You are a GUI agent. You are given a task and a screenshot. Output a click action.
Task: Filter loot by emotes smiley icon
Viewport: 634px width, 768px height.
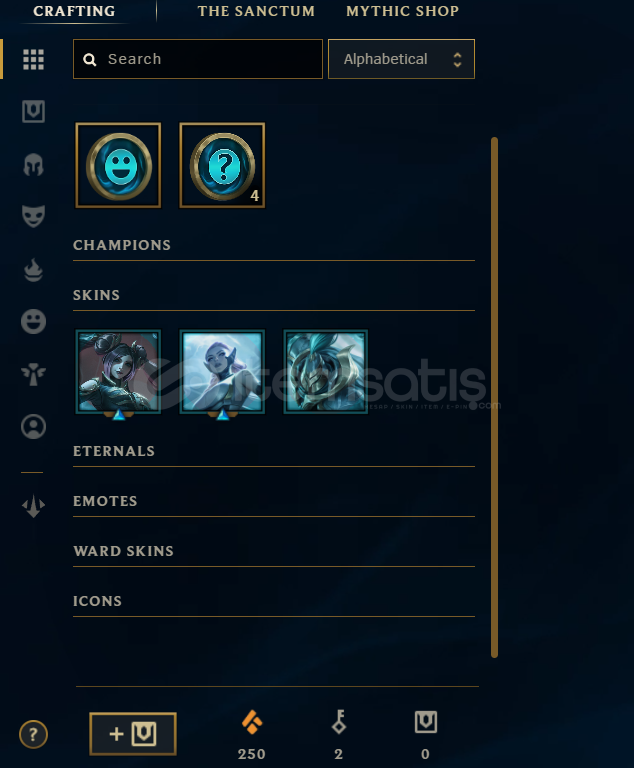[33, 322]
